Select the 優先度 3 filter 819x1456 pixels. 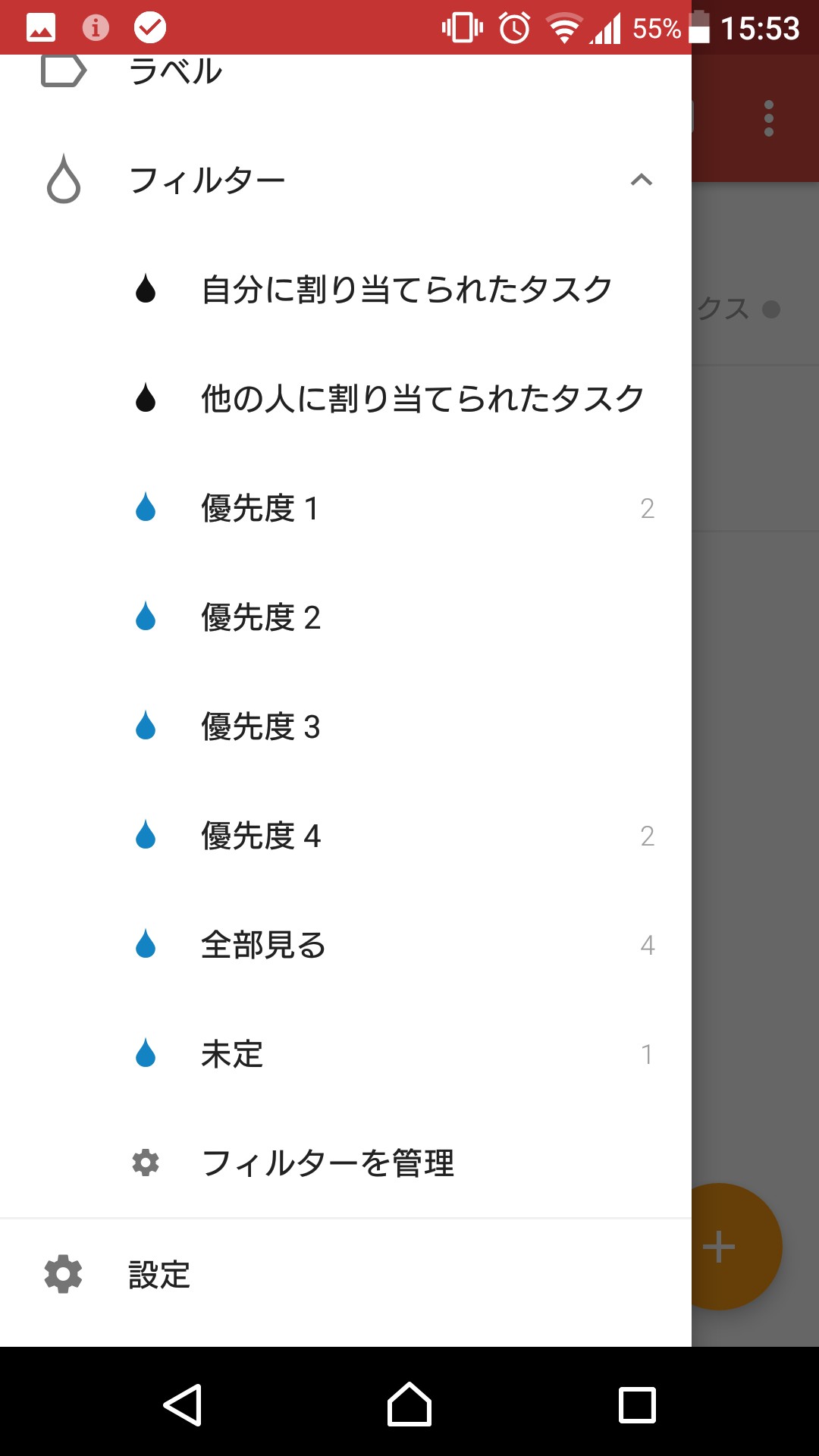260,726
